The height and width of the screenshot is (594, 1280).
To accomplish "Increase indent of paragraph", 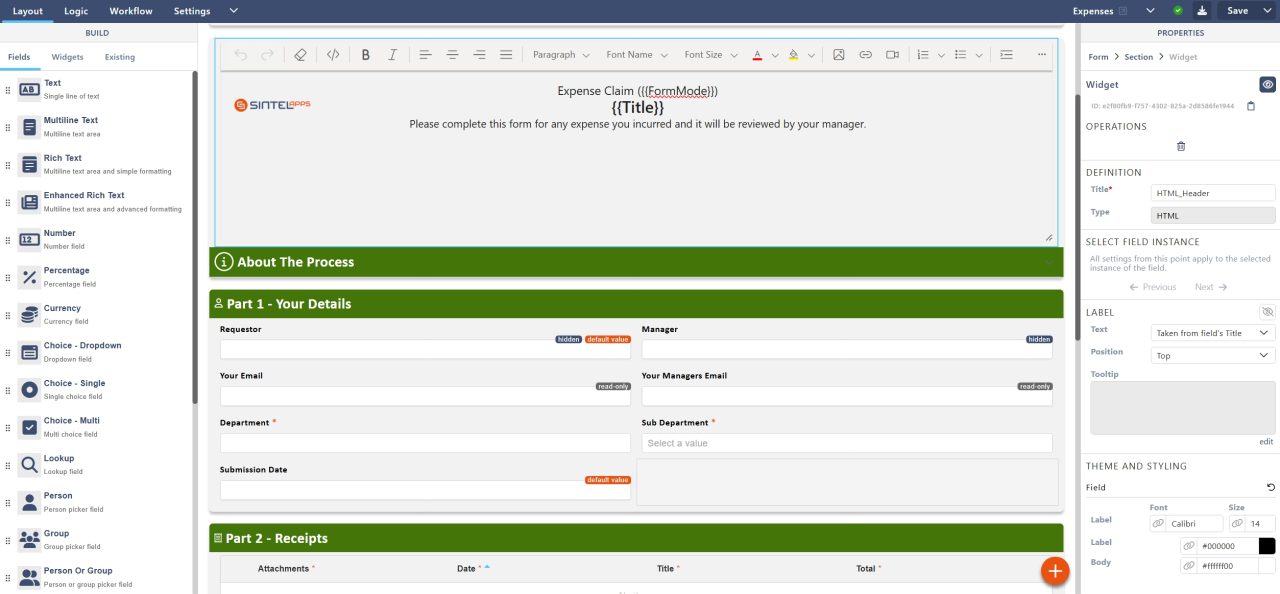I will click(1006, 55).
